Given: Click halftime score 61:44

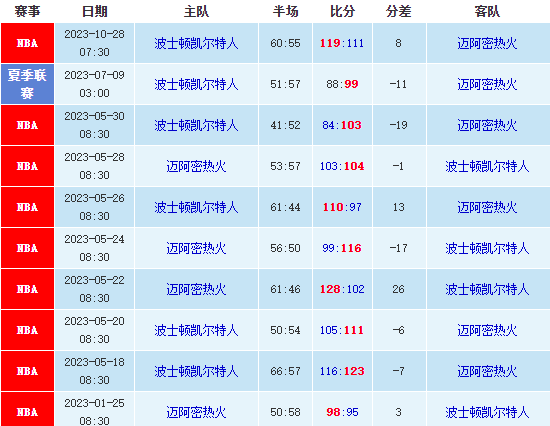Looking at the screenshot, I should tap(285, 207).
